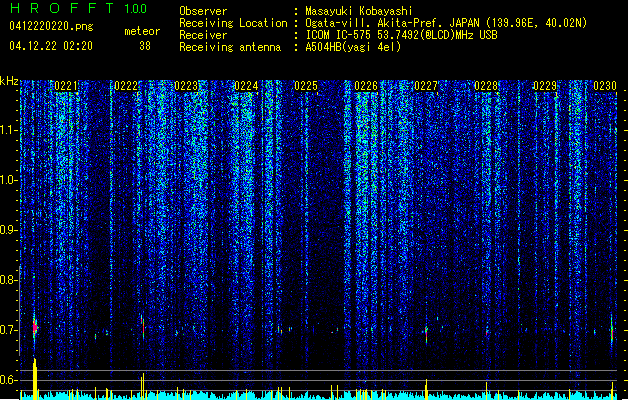Click the meteor echo at 0228 near 0.7 kHz

(x=487, y=333)
